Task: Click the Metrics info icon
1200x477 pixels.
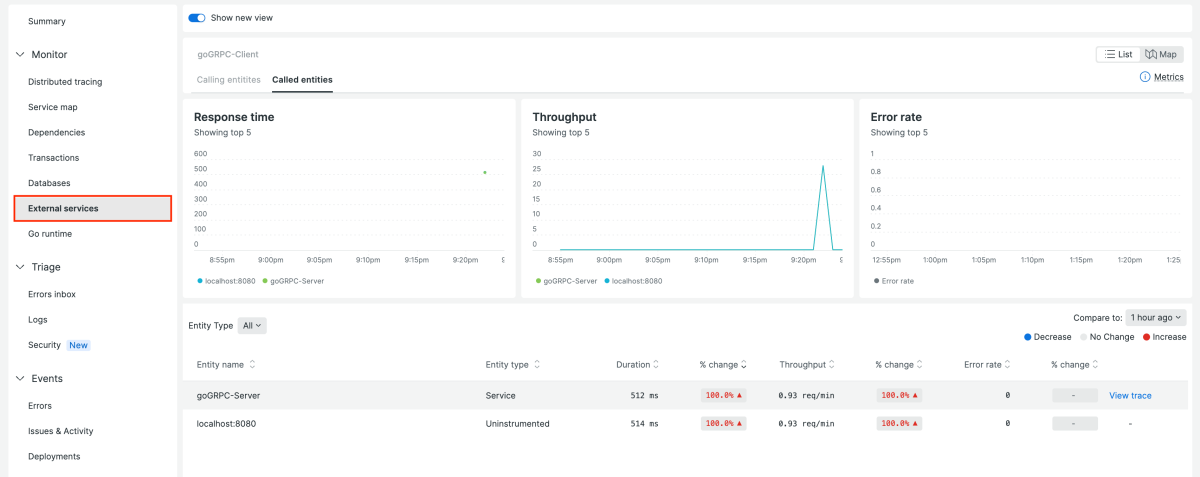Action: 1145,77
